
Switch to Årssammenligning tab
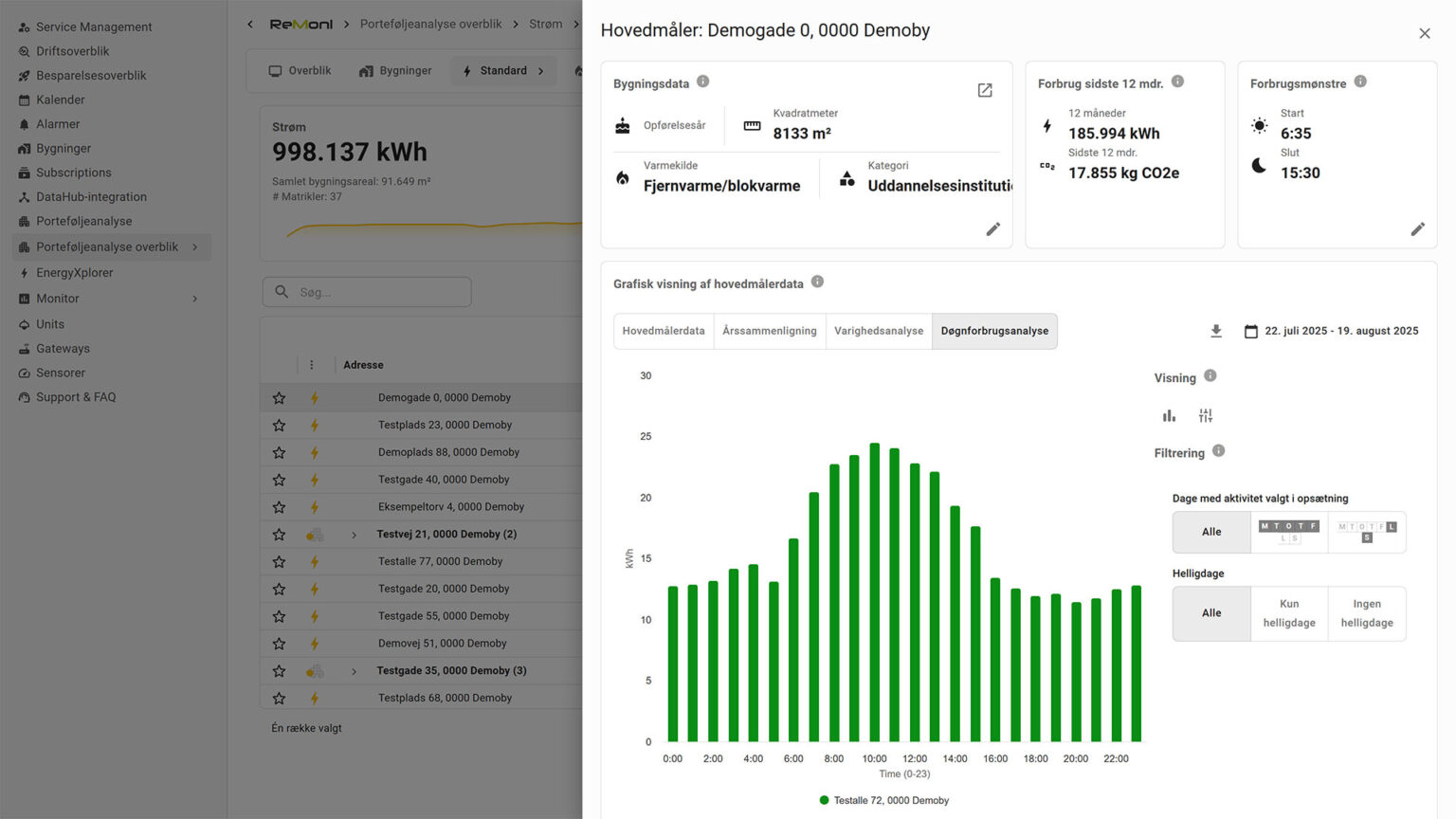[x=769, y=331]
